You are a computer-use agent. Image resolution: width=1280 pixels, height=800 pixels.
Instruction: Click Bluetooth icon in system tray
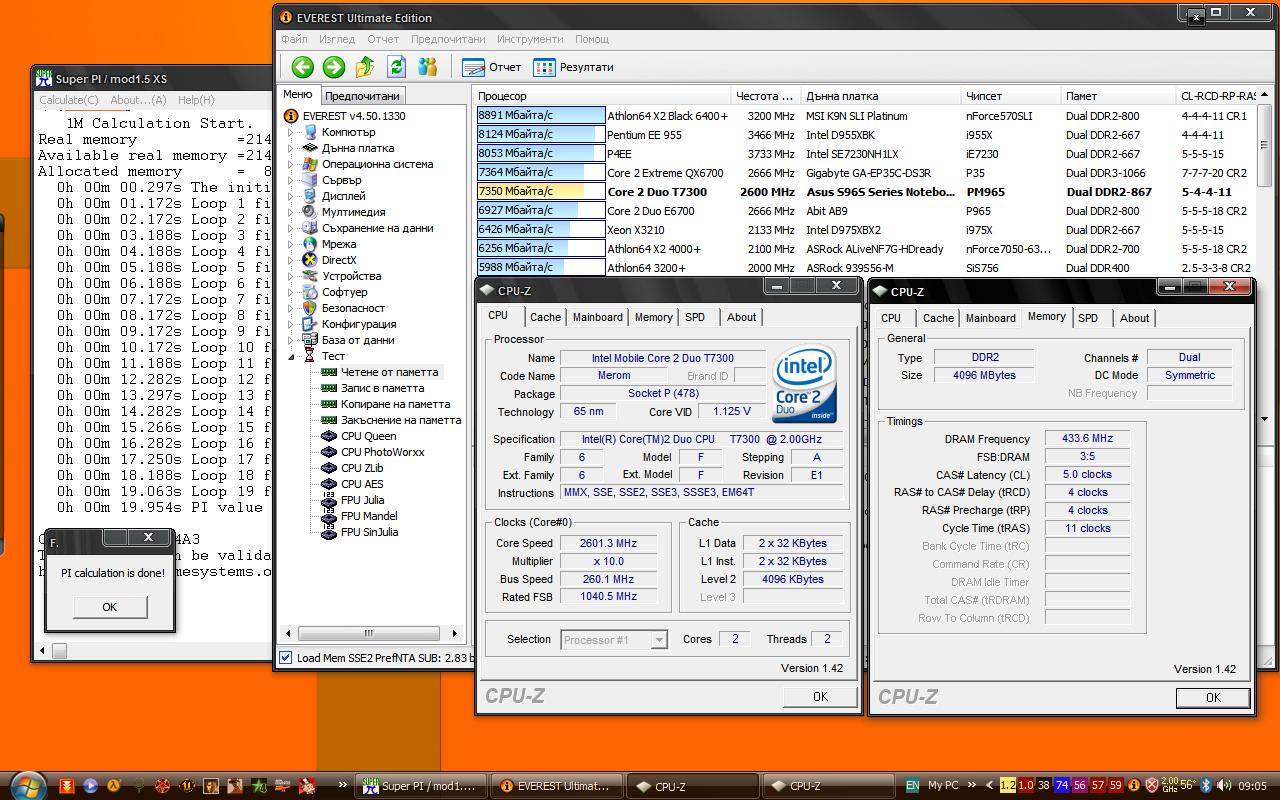pyautogui.click(x=1206, y=786)
